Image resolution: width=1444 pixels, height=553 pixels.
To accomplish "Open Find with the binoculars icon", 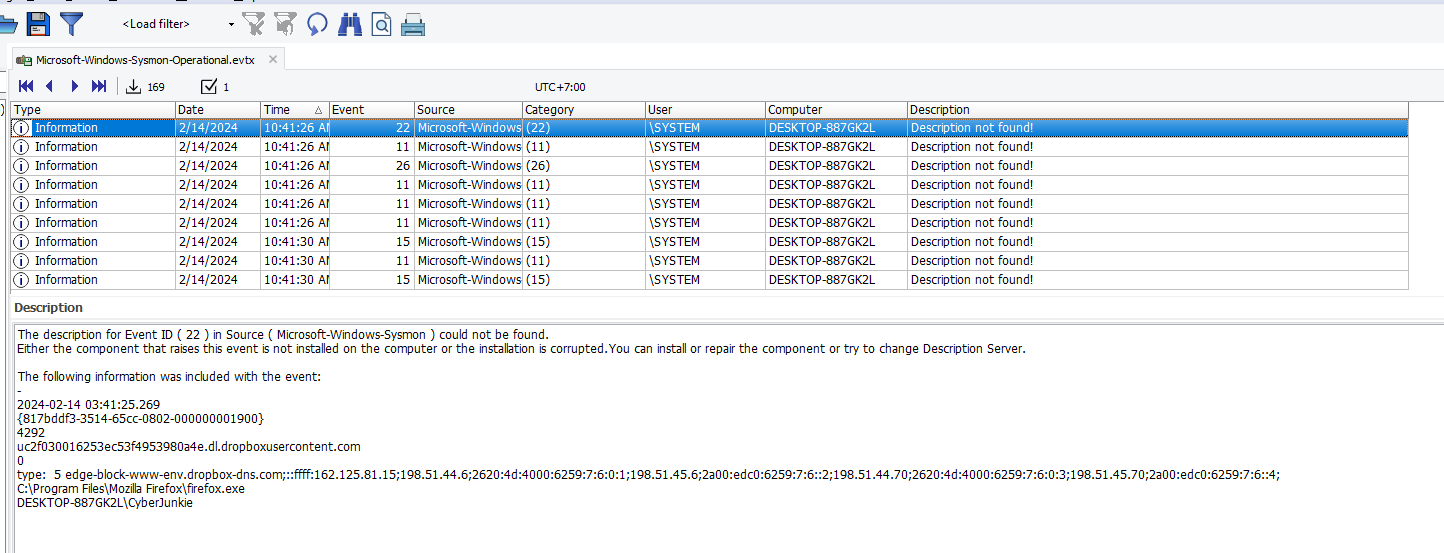I will coord(349,24).
